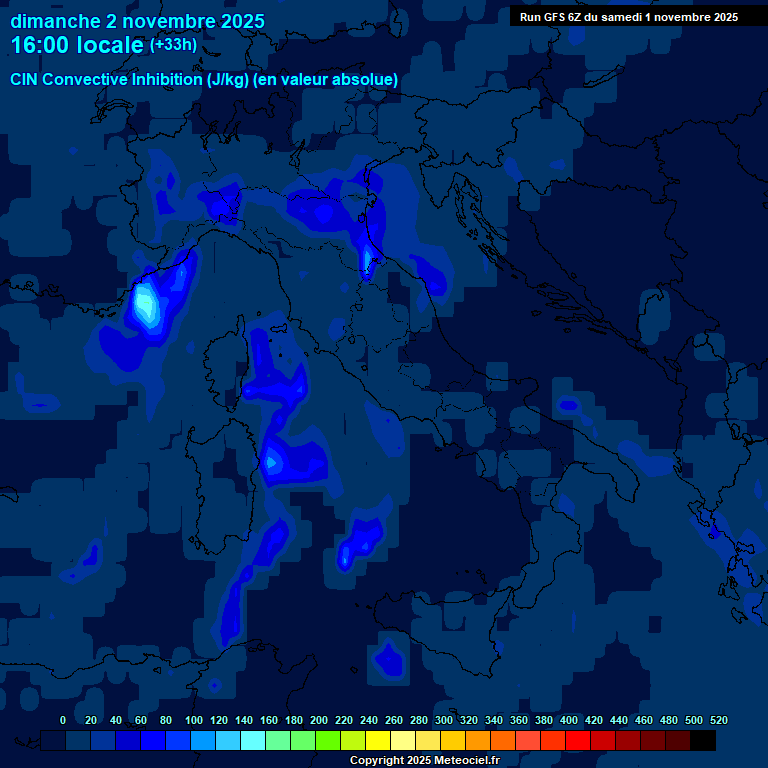Viewport: 768px width, 768px height.
Task: Click the brightest cyan CIN peak near southeast France
Action: (x=146, y=303)
